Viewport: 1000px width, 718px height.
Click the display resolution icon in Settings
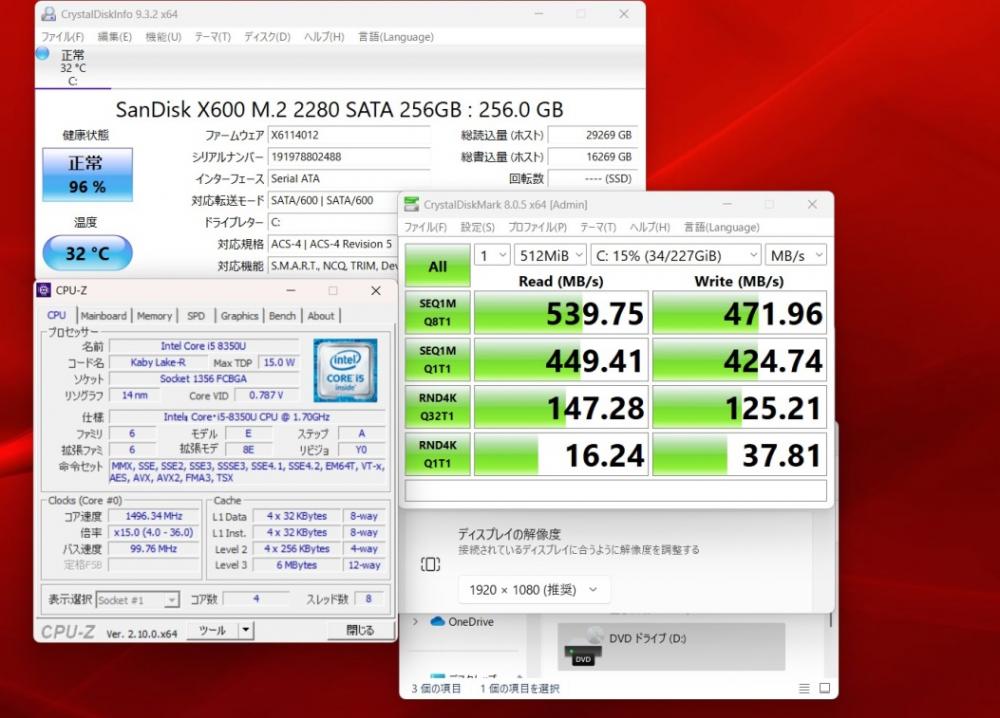[x=430, y=564]
